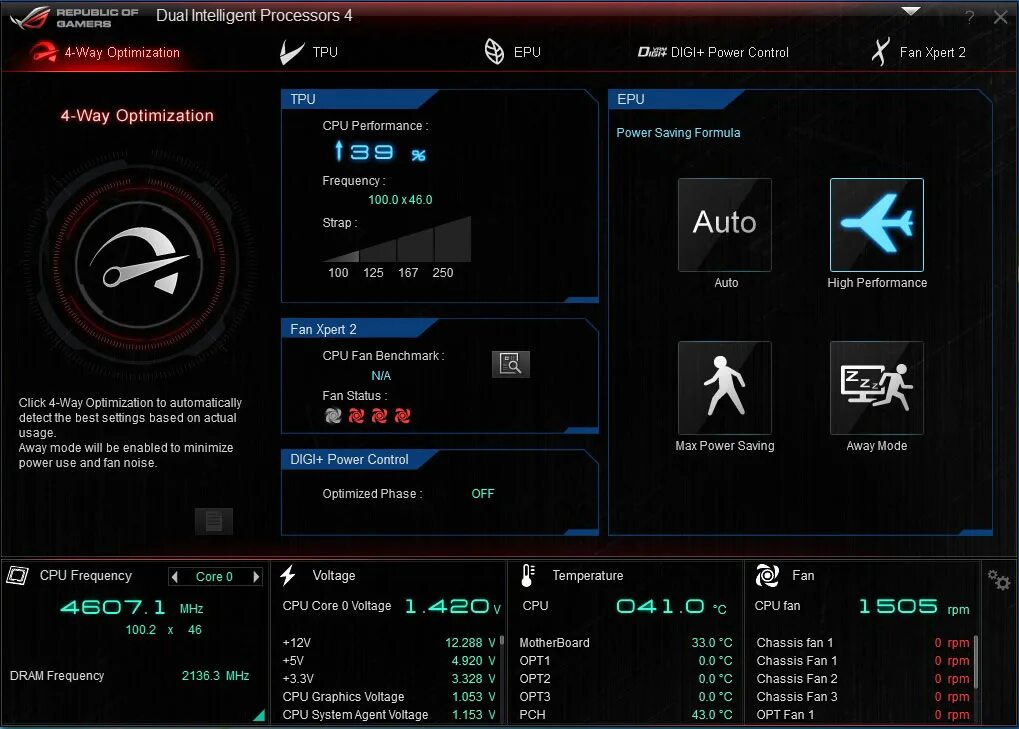Open the CPU Fan Benchmark details icon

coord(511,364)
